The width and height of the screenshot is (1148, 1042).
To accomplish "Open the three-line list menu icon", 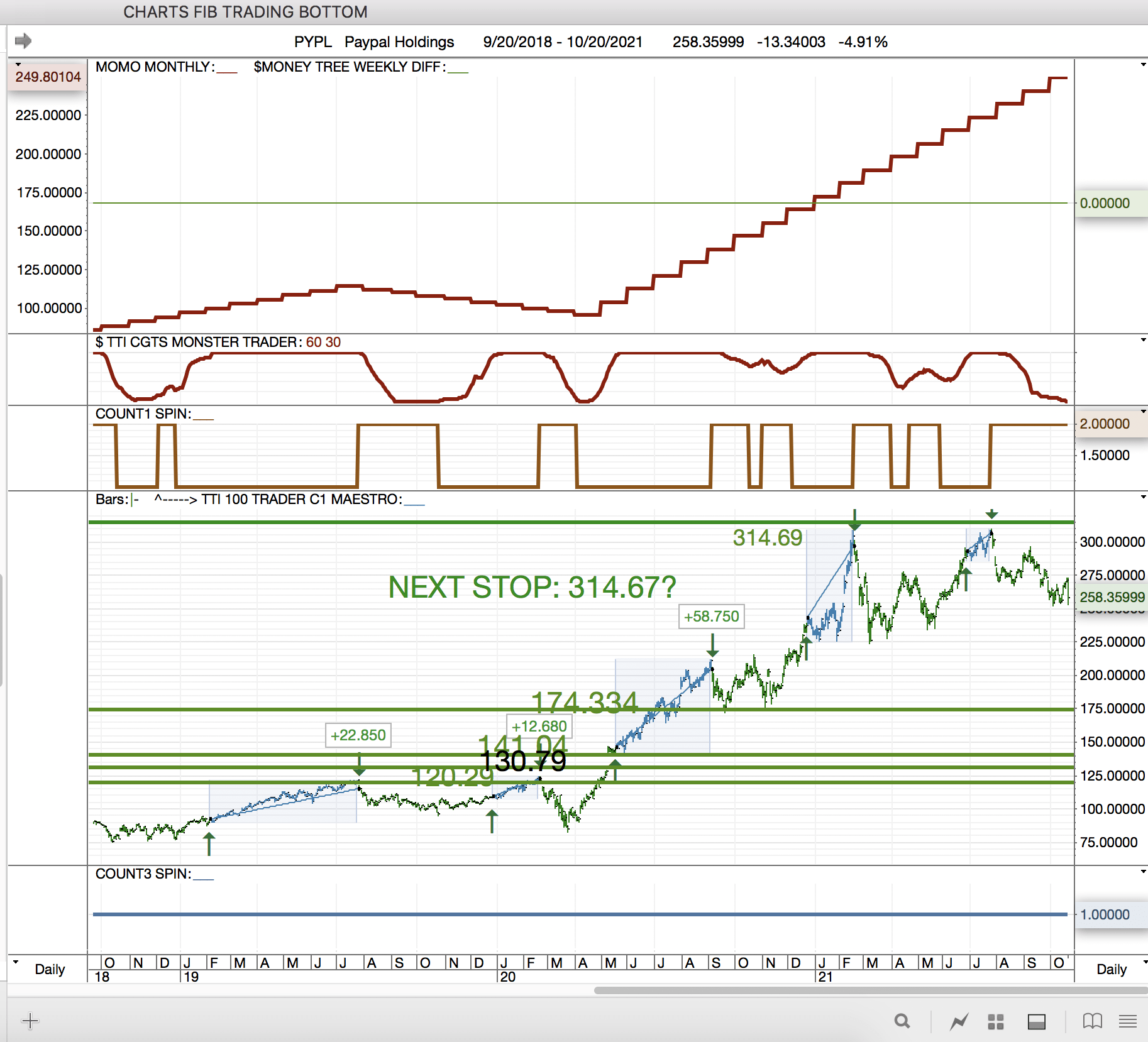I will [1128, 1021].
